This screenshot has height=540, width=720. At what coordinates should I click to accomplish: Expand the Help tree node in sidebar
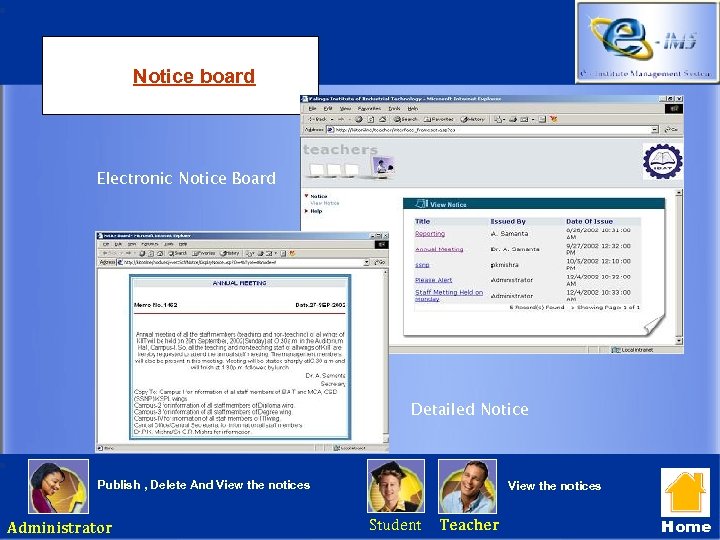tap(306, 211)
